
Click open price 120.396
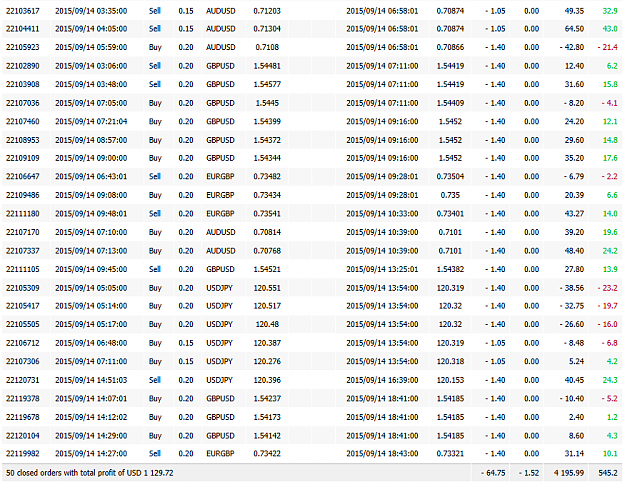tap(267, 380)
